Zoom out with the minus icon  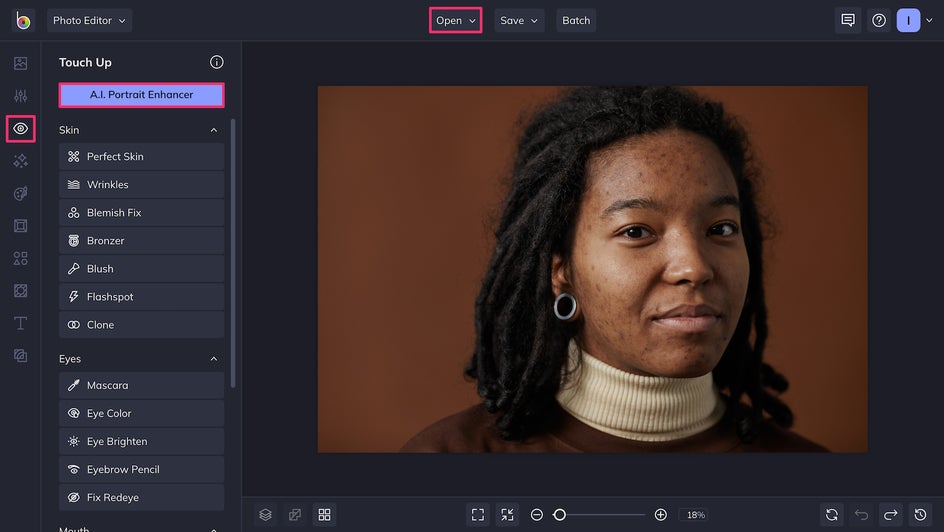click(x=537, y=515)
